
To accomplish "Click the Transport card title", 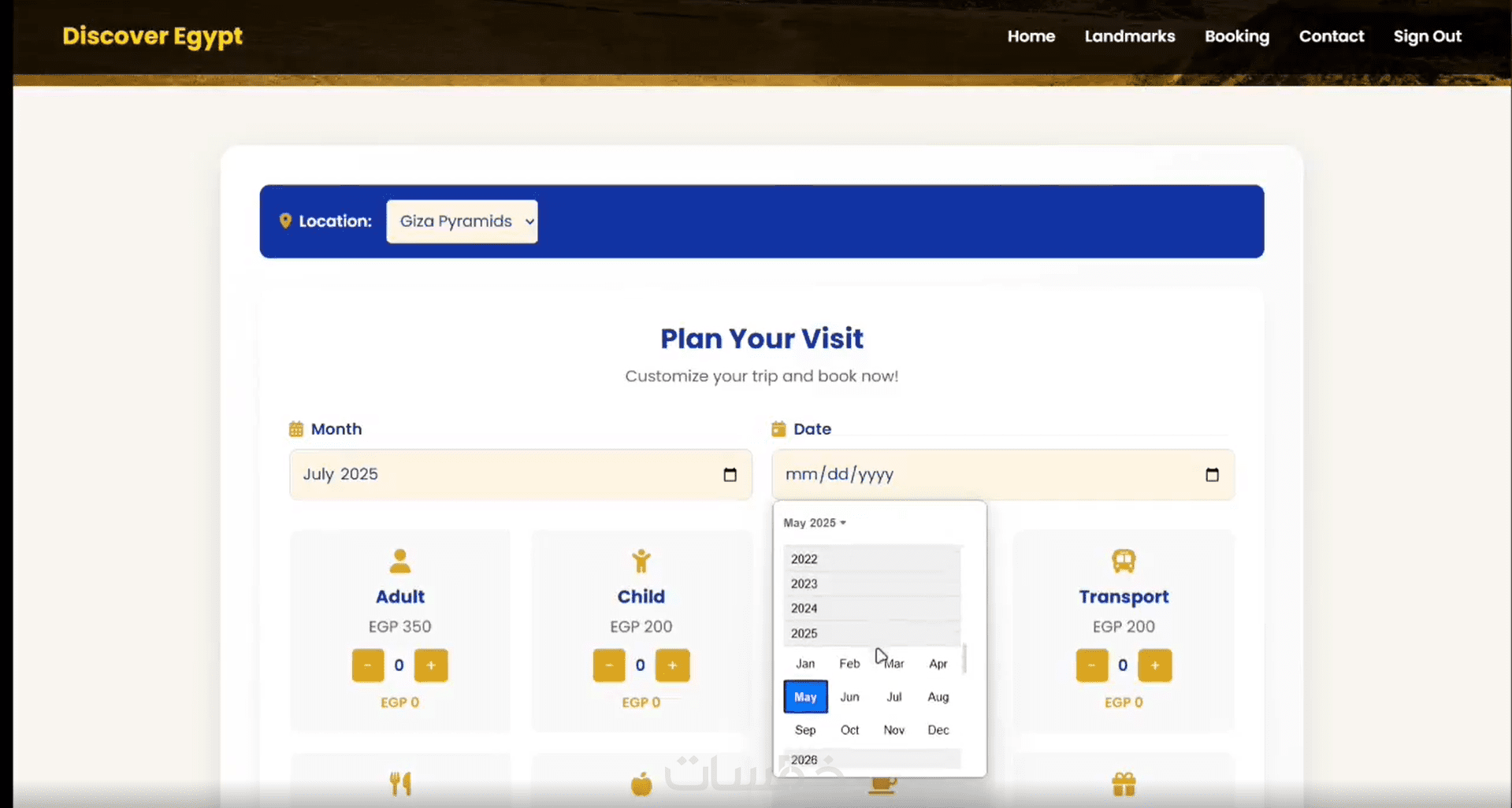I will click(1124, 597).
